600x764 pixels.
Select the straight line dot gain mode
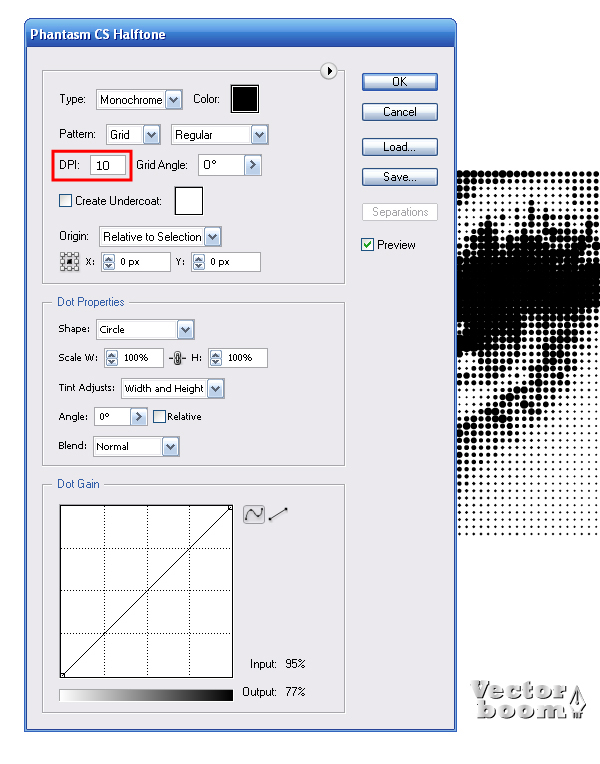[x=278, y=514]
